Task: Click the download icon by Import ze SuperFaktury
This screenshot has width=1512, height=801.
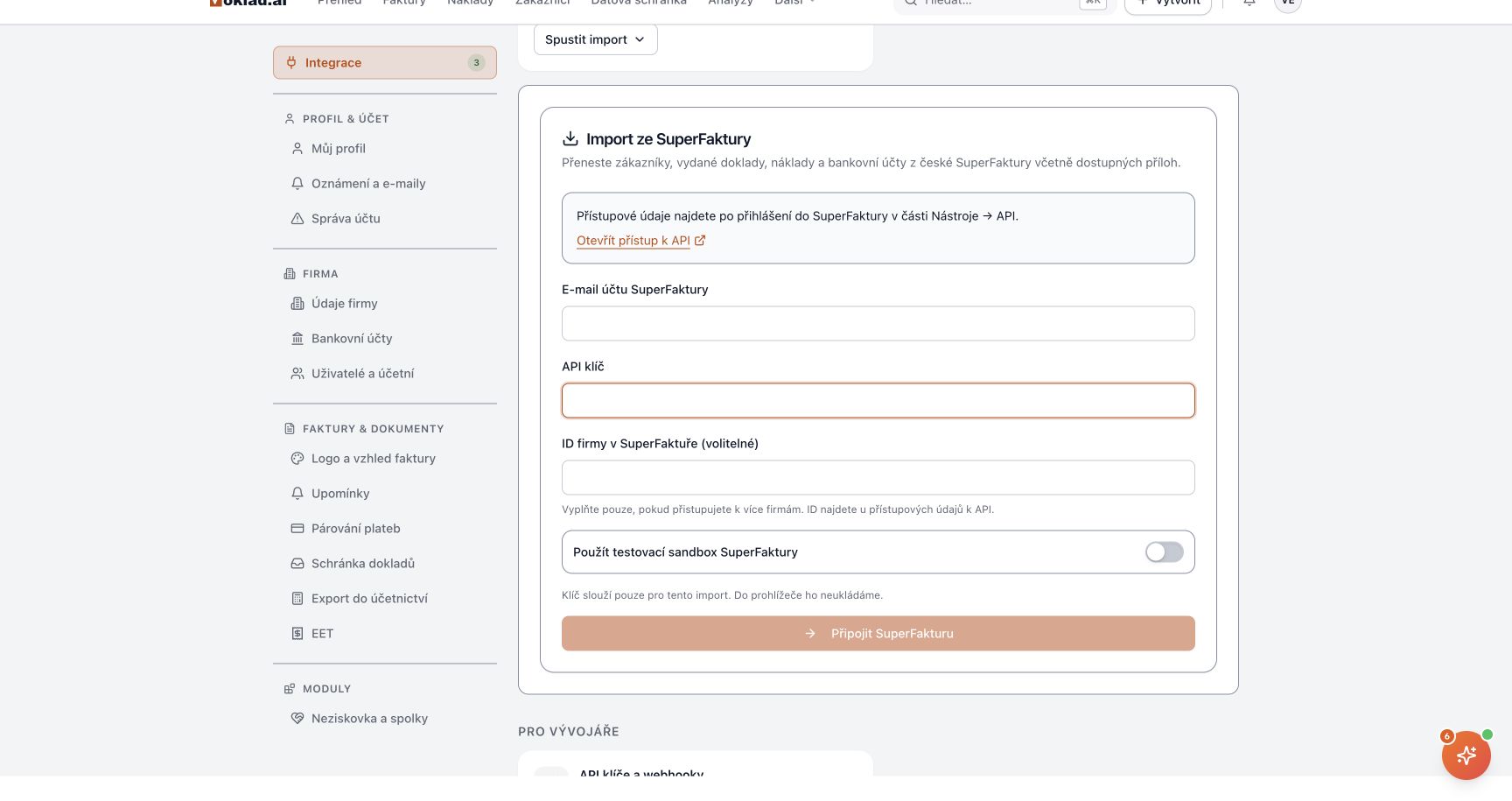Action: [x=570, y=138]
